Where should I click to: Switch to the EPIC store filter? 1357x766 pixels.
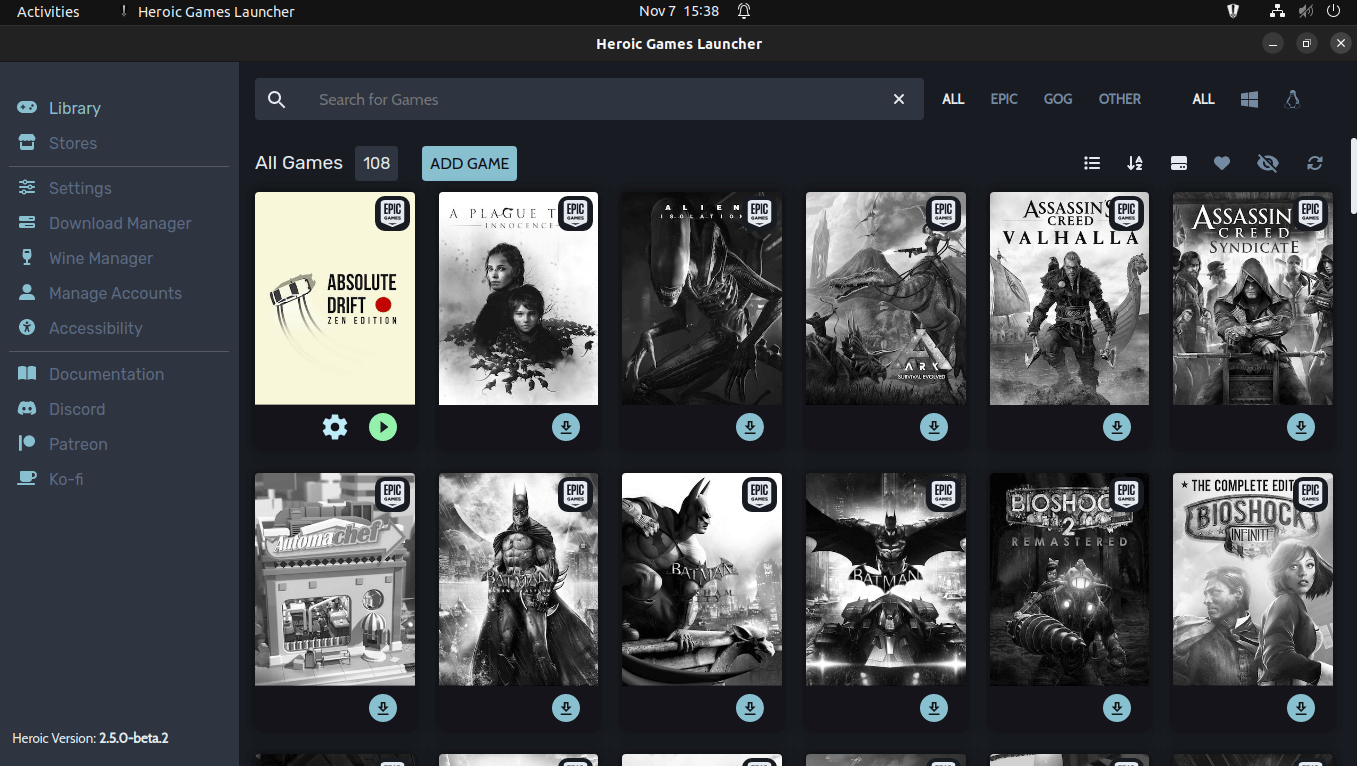click(x=1004, y=99)
